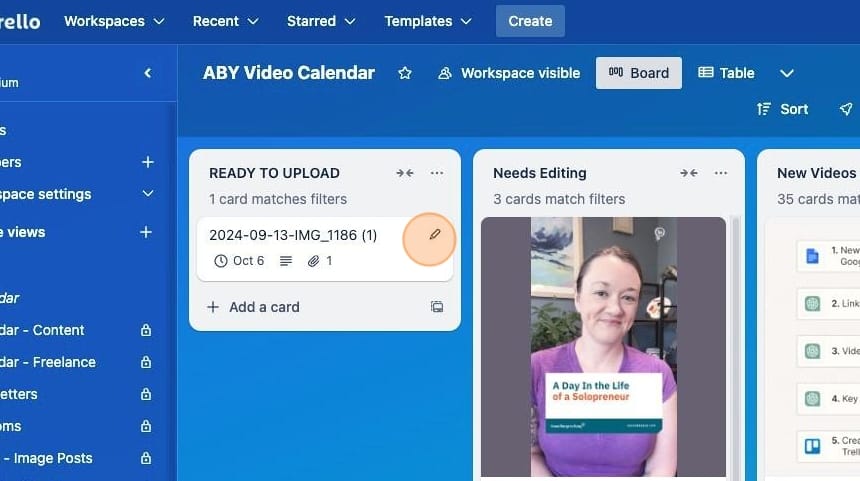This screenshot has height=481, width=860.
Task: Click the green icon on item 2 Link
Action: pyautogui.click(x=812, y=303)
